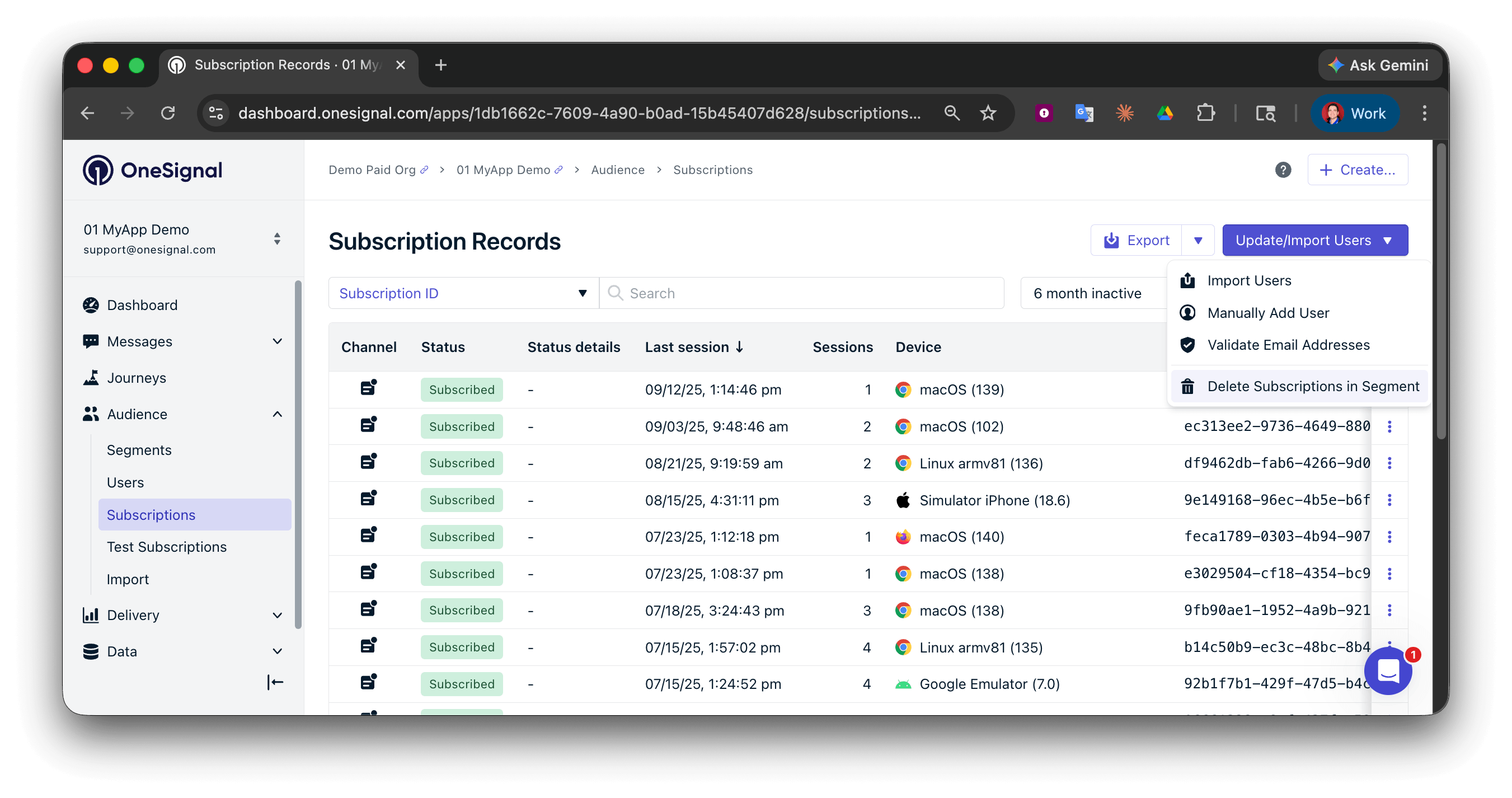Image resolution: width=1512 pixels, height=798 pixels.
Task: Open the intercom chat bubble
Action: pyautogui.click(x=1388, y=670)
